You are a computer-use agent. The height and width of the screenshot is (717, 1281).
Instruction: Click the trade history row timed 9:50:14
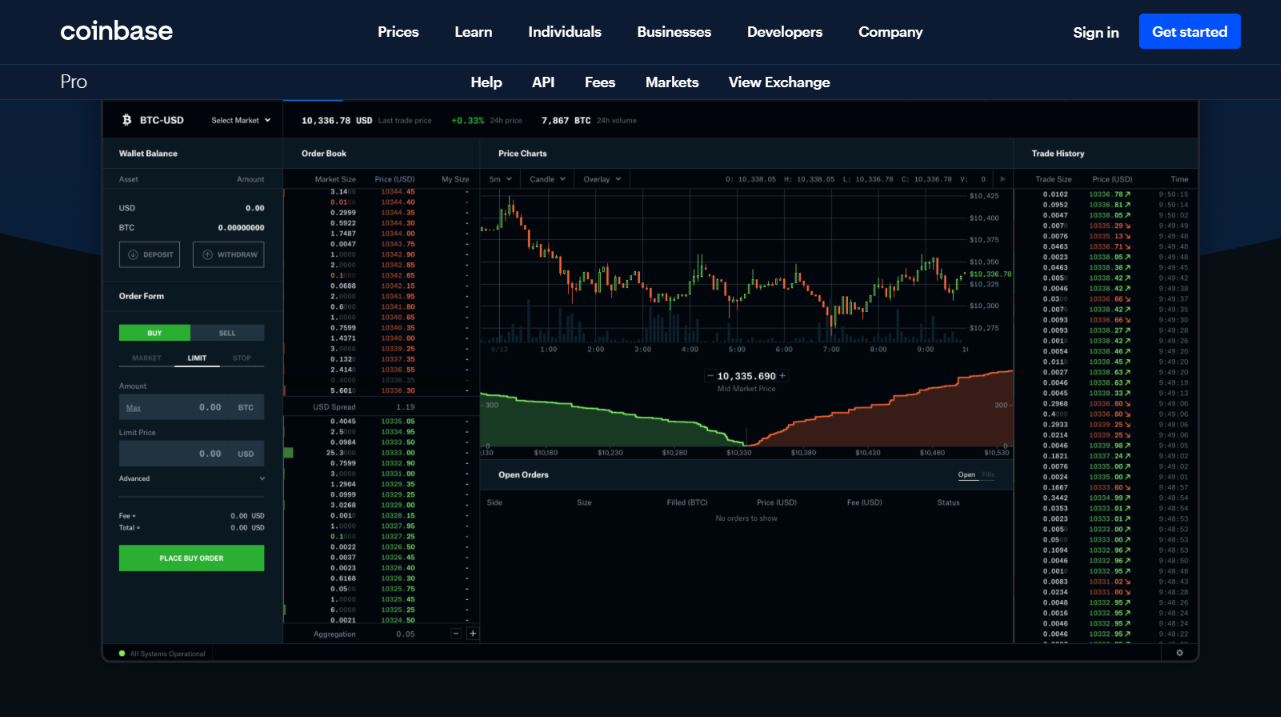pyautogui.click(x=1105, y=204)
